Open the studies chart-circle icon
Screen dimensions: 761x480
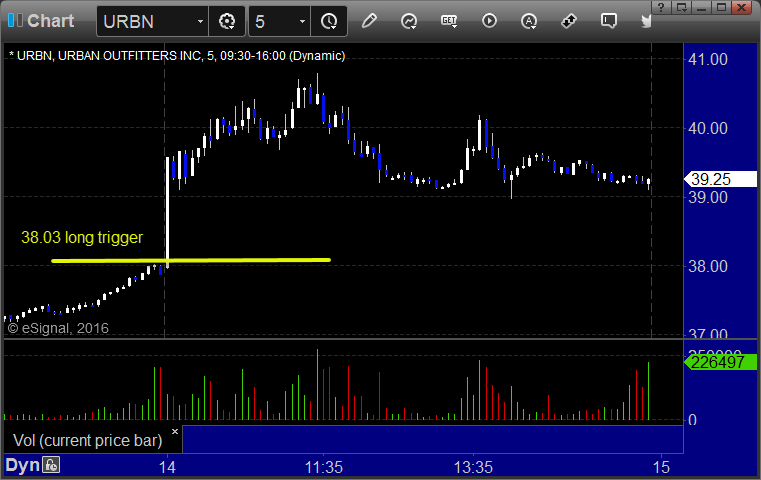click(x=409, y=21)
